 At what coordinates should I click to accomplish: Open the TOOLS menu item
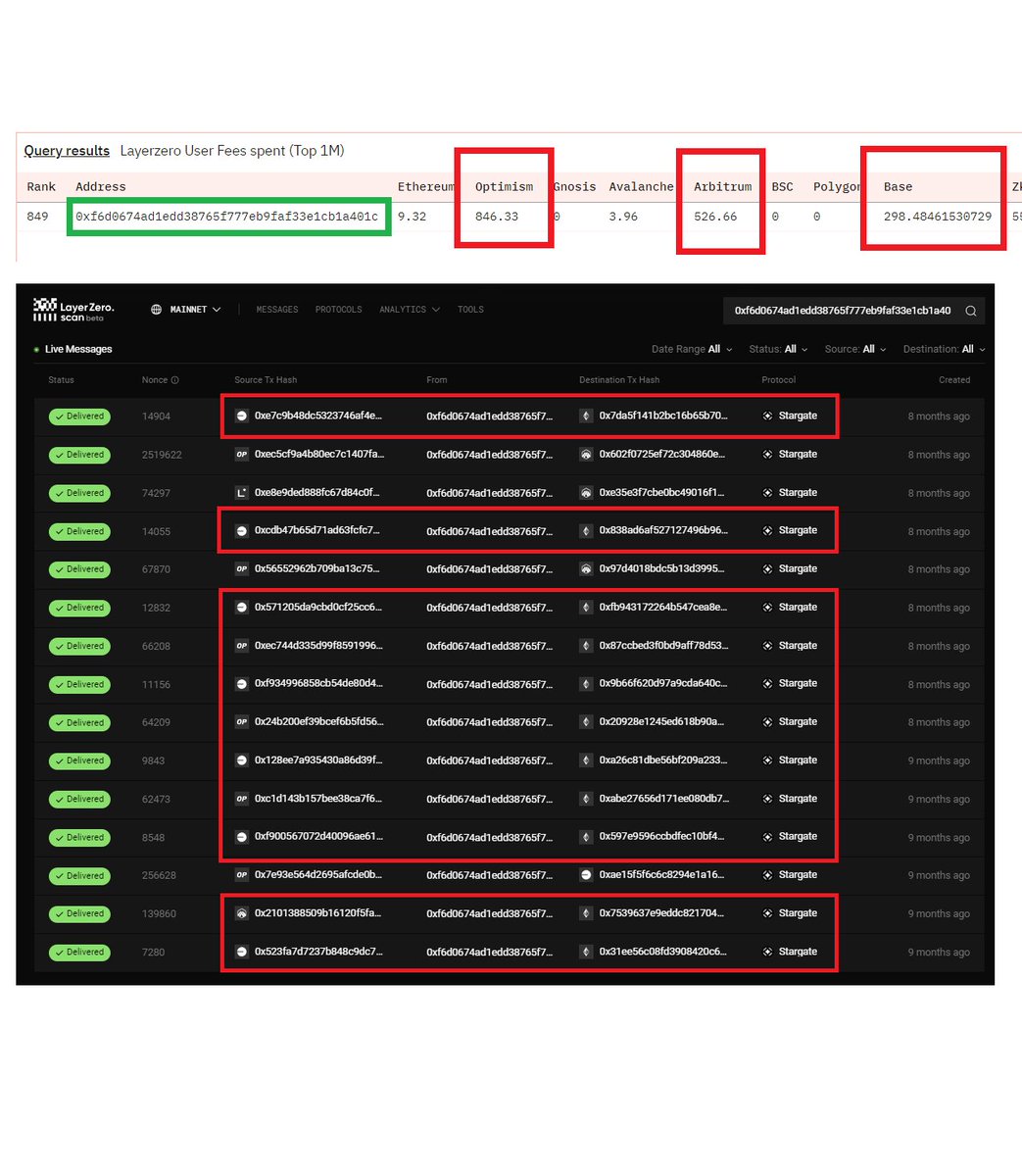[470, 310]
